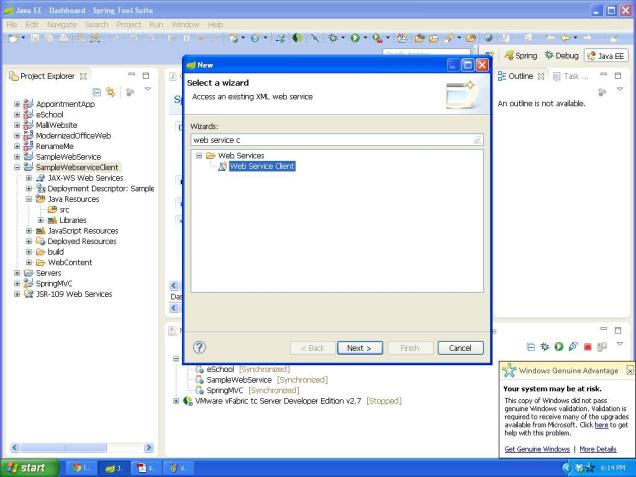636x477 pixels.
Task: Expand the MallWebsite project
Action: pos(17,125)
